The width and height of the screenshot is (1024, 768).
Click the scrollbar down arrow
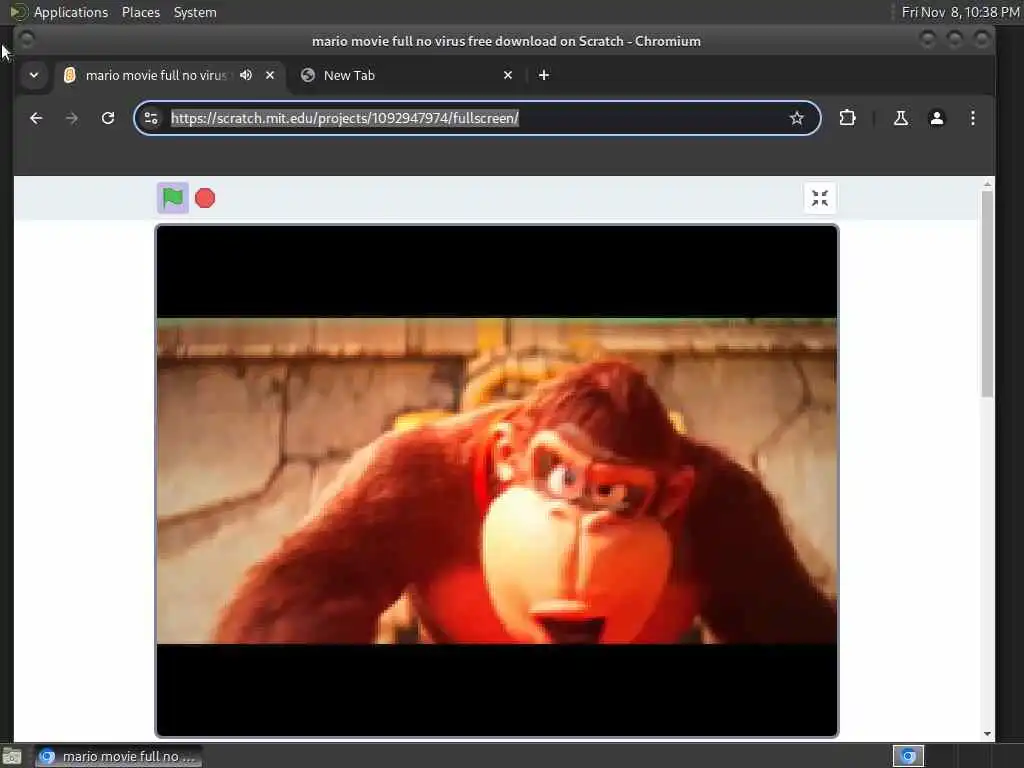pyautogui.click(x=987, y=734)
